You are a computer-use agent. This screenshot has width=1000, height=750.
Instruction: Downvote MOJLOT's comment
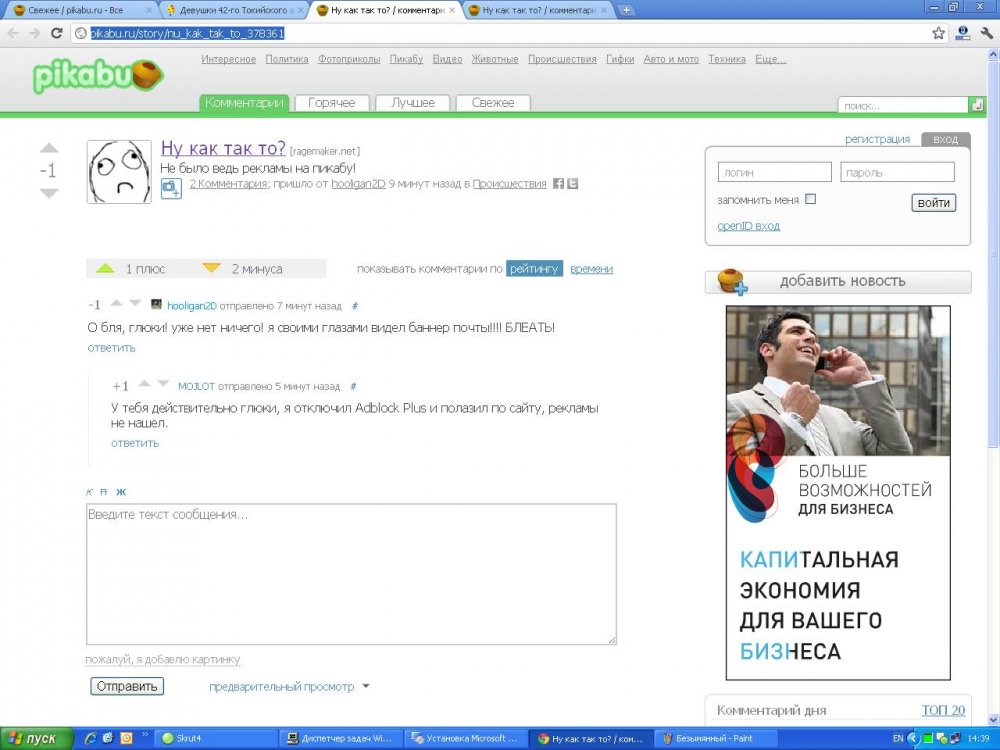tap(163, 383)
